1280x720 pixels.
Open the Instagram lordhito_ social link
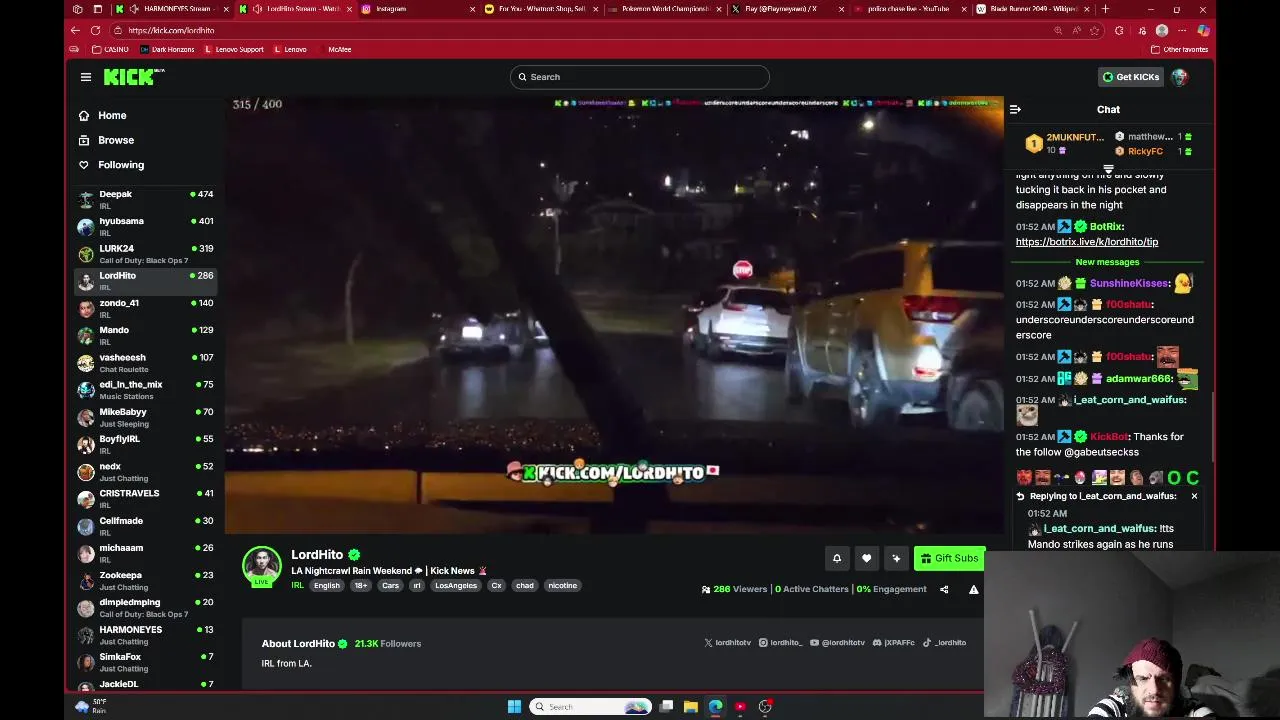781,643
